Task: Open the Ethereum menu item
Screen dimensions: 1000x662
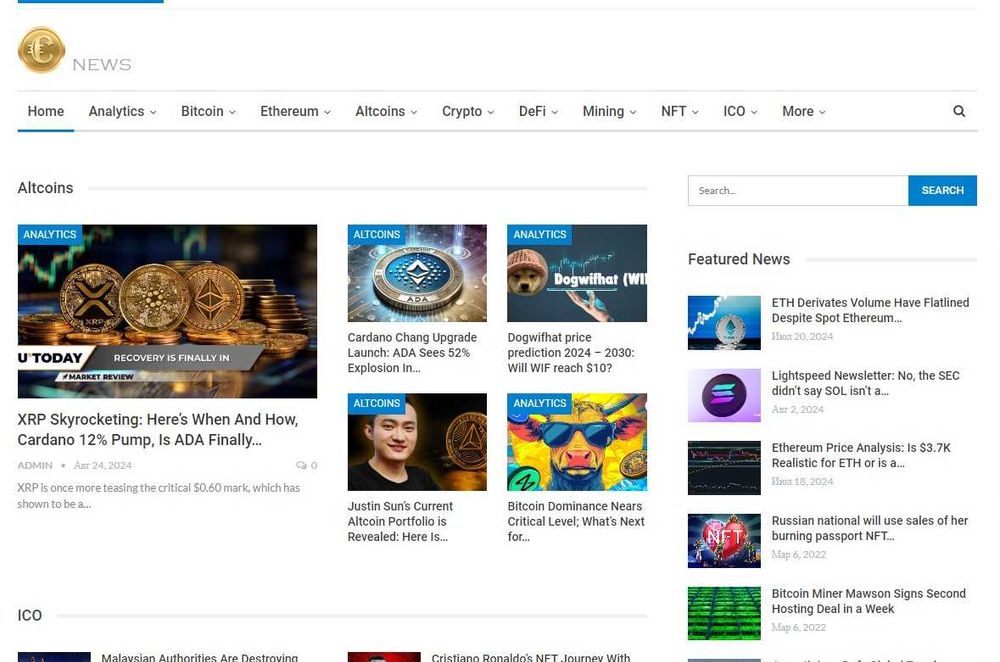Action: (x=289, y=111)
